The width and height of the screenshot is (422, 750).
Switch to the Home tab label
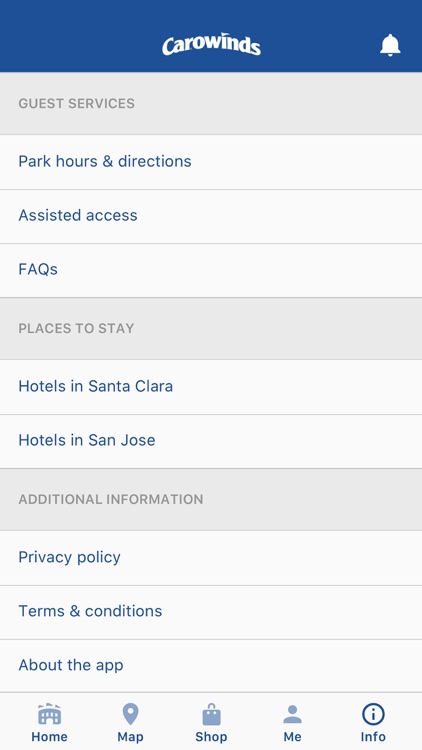pos(49,737)
